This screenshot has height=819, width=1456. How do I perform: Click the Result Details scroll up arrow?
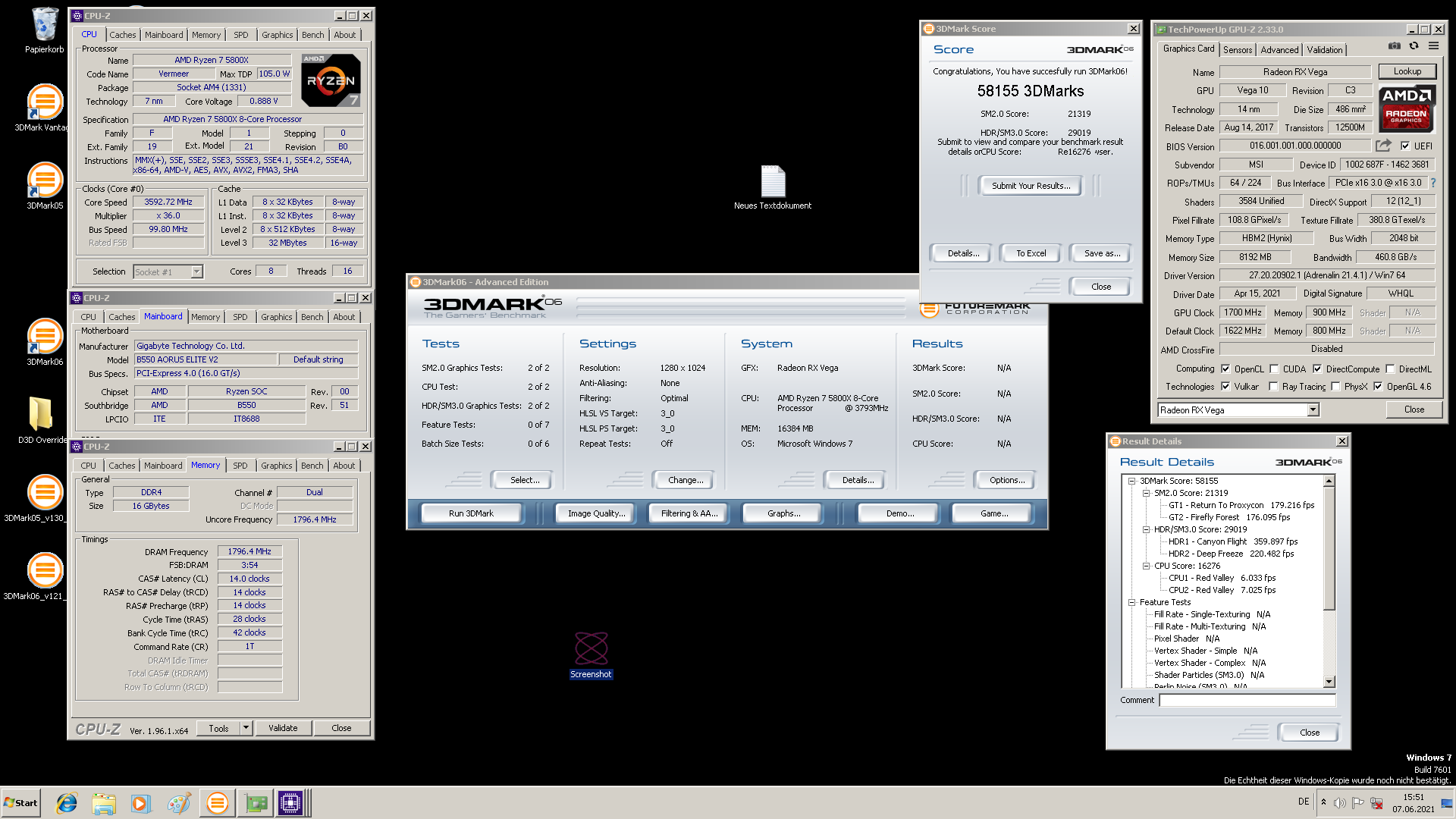pos(1329,481)
